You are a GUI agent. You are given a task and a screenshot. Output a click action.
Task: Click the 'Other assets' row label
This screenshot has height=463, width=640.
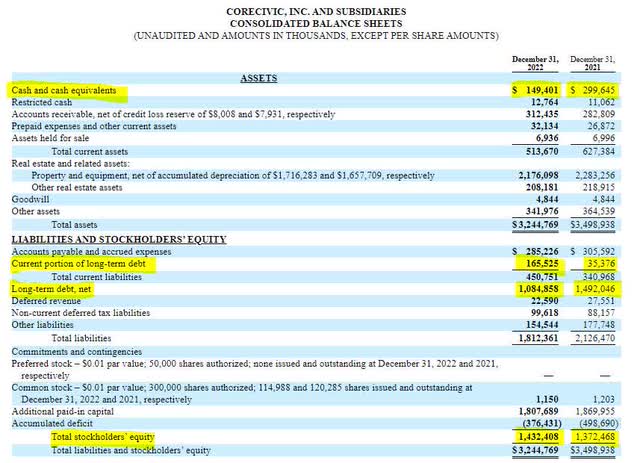36,211
